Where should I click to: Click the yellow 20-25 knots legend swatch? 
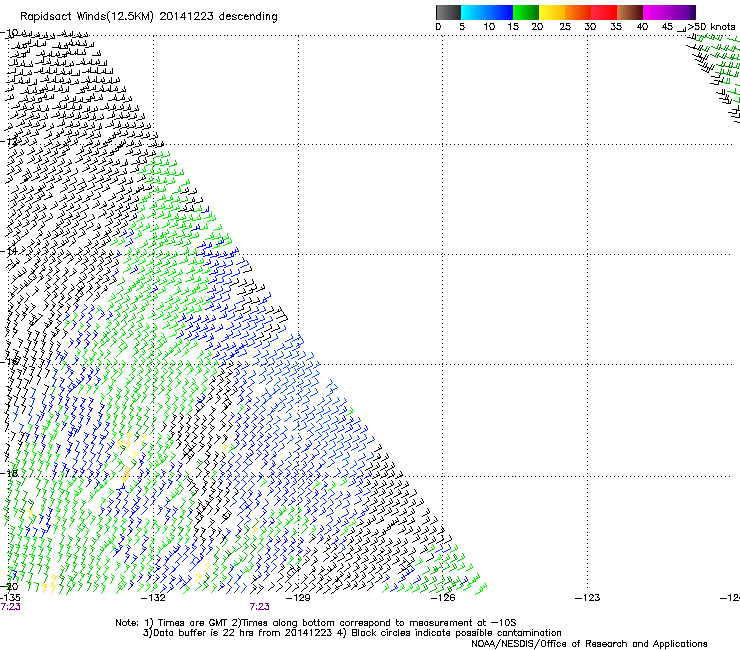(x=552, y=12)
